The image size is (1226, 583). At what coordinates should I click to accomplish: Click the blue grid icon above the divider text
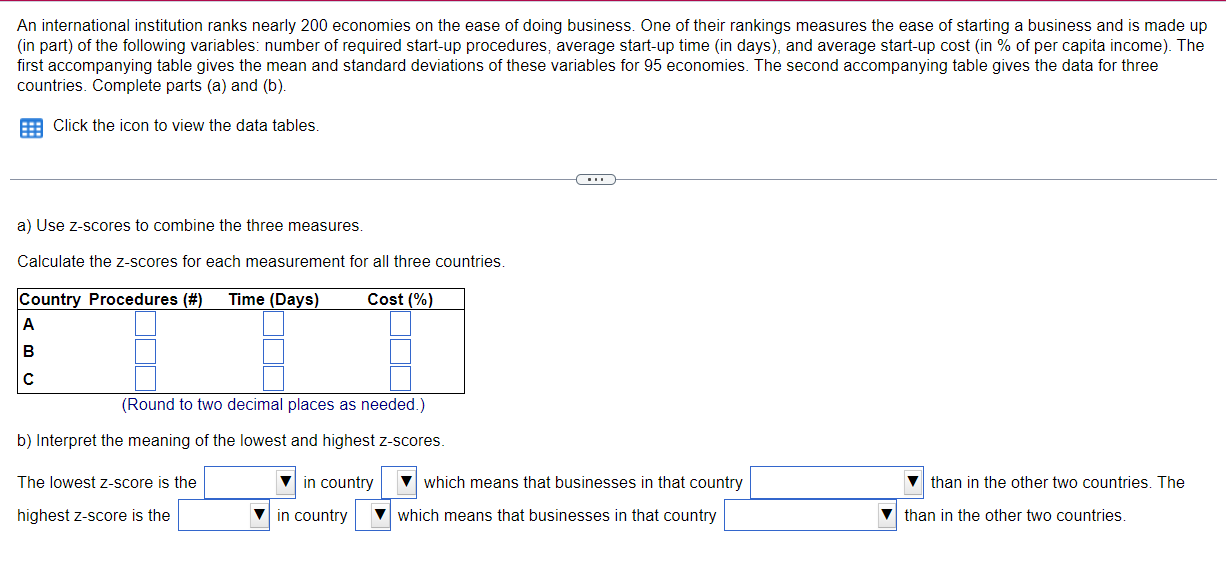31,126
